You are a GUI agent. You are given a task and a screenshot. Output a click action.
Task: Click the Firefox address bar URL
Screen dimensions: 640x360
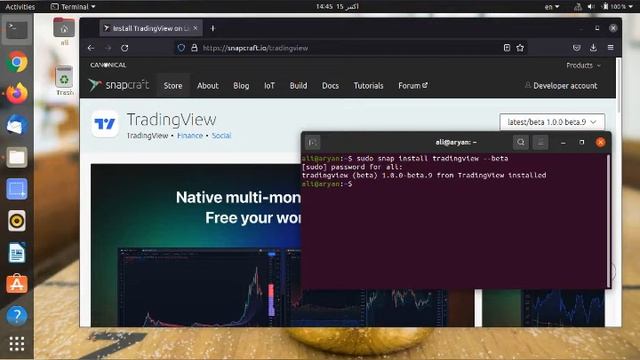pos(256,48)
